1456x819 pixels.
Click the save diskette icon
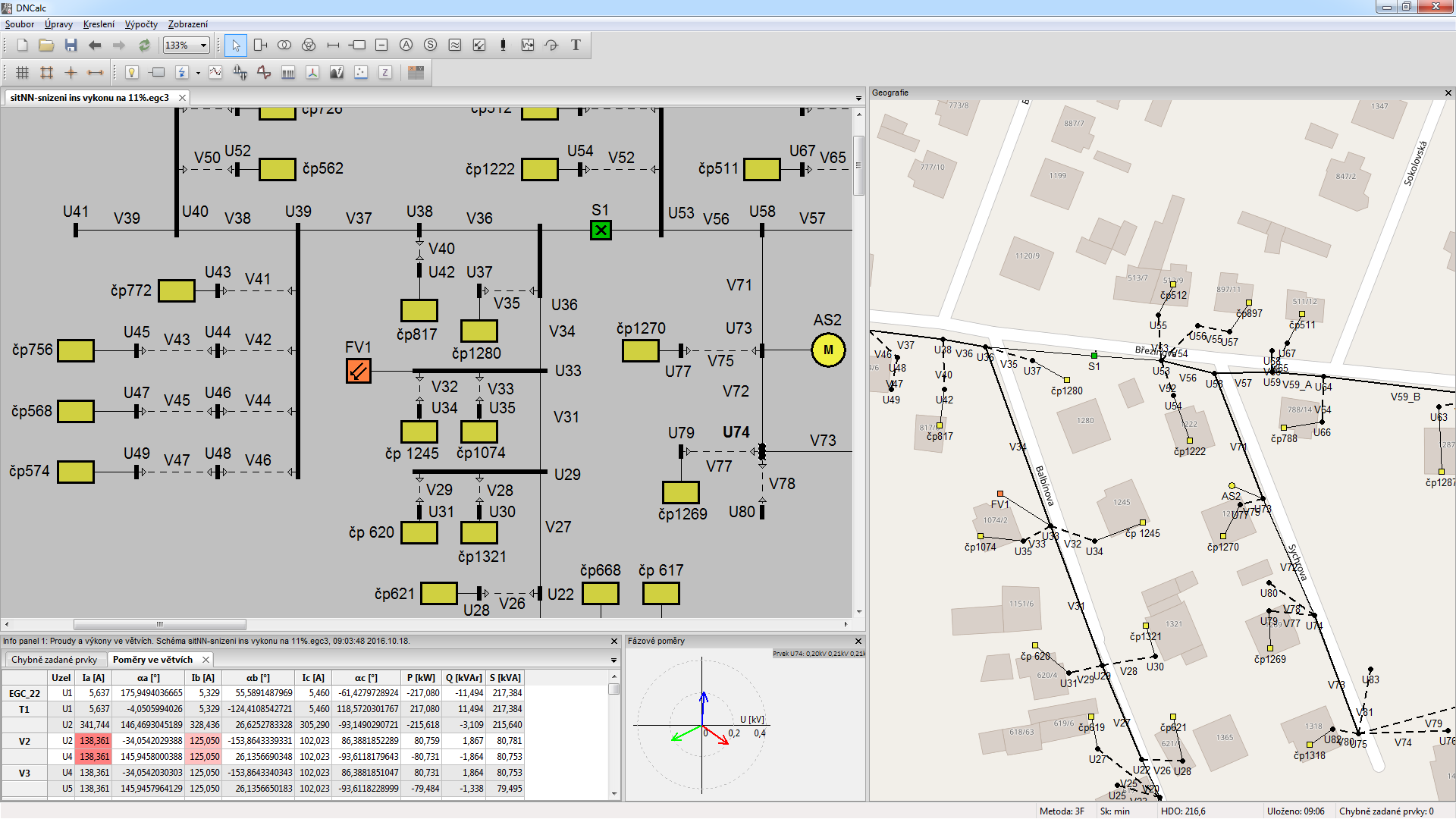[71, 45]
